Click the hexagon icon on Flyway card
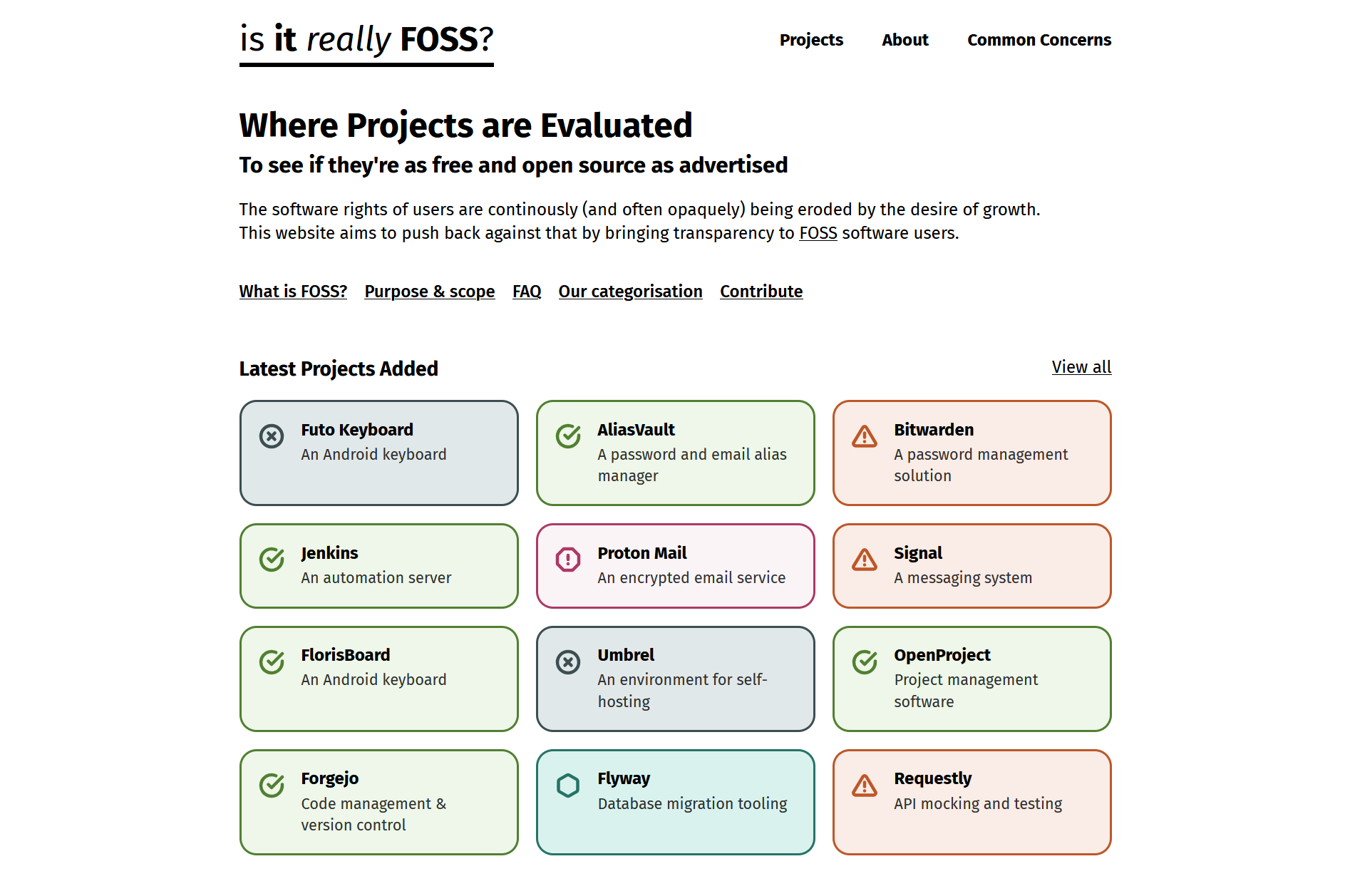1345x896 pixels. (x=568, y=785)
